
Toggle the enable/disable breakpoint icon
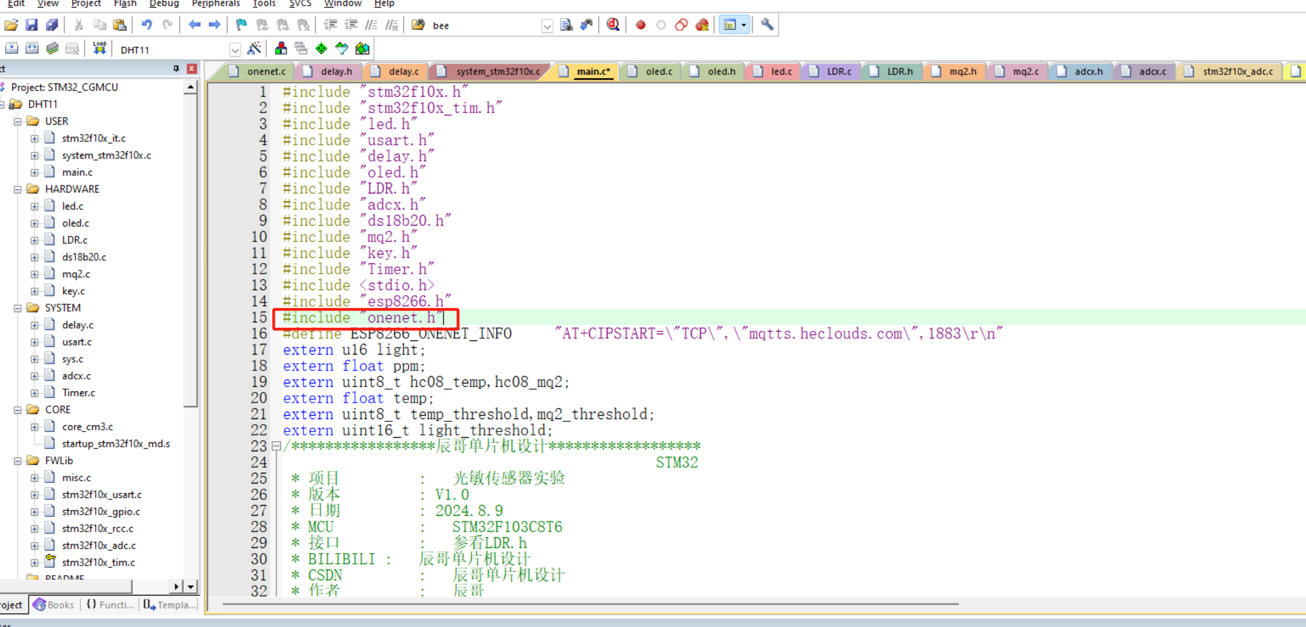pyautogui.click(x=661, y=24)
